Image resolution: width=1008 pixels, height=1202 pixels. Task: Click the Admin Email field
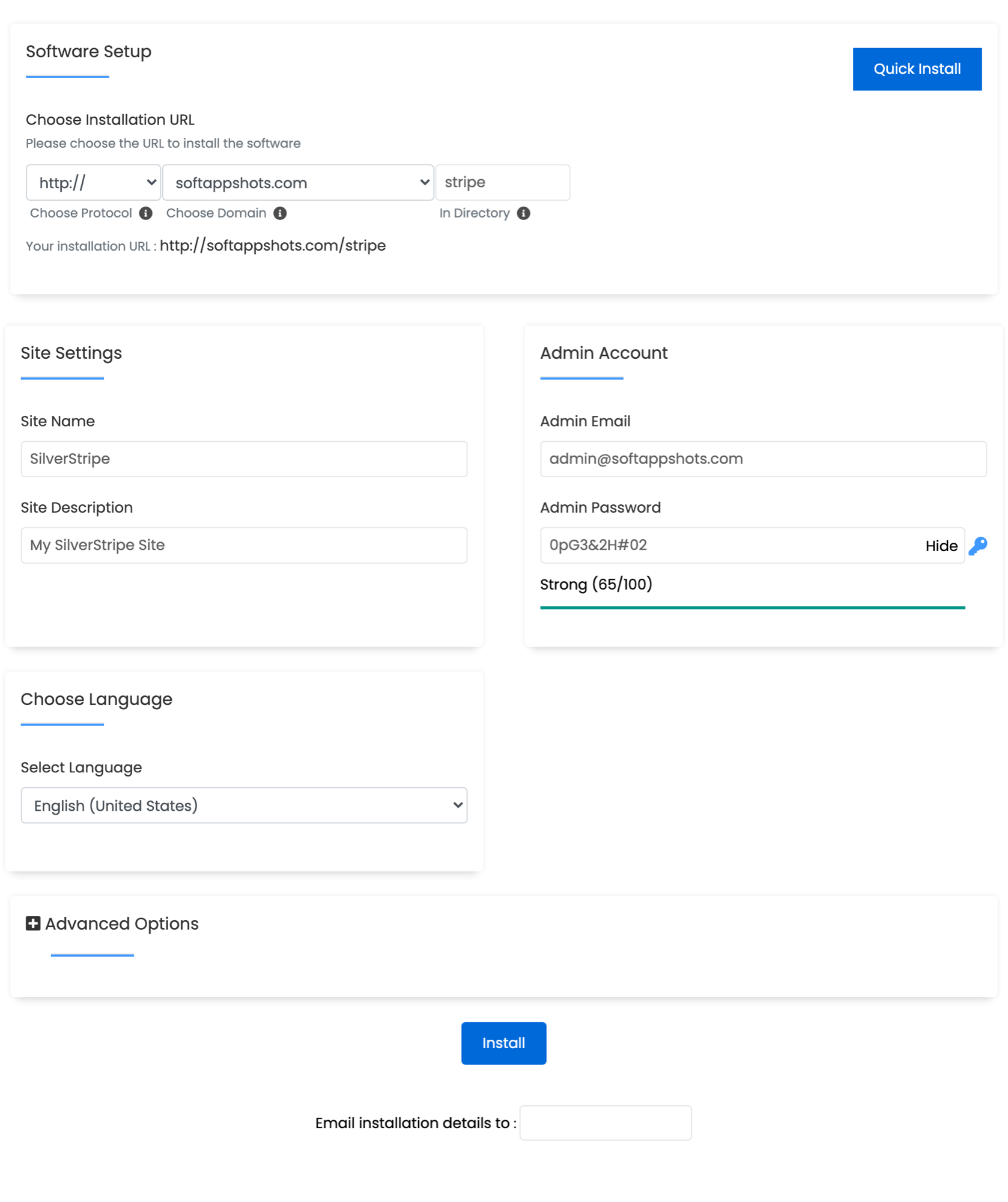click(763, 459)
